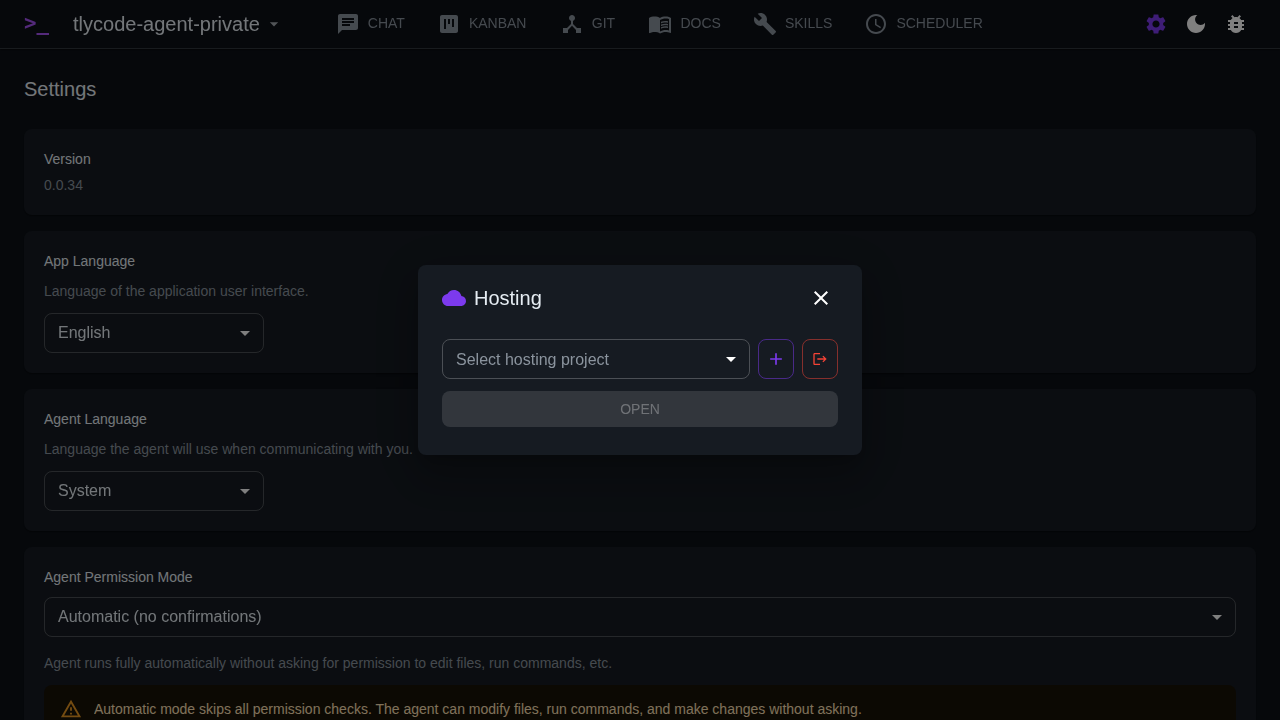
Task: Click the Chat speech bubble icon
Action: (348, 24)
